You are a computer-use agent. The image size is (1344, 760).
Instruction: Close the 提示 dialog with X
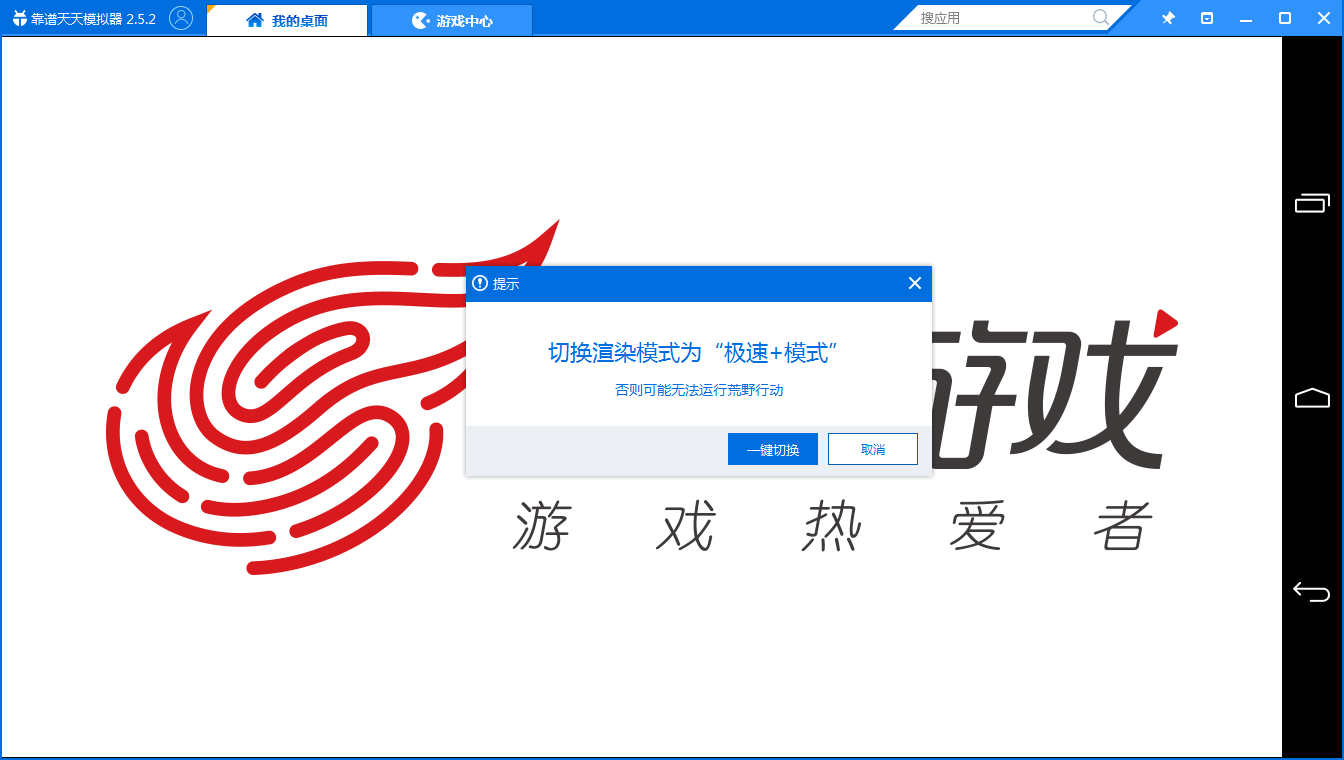pyautogui.click(x=914, y=283)
